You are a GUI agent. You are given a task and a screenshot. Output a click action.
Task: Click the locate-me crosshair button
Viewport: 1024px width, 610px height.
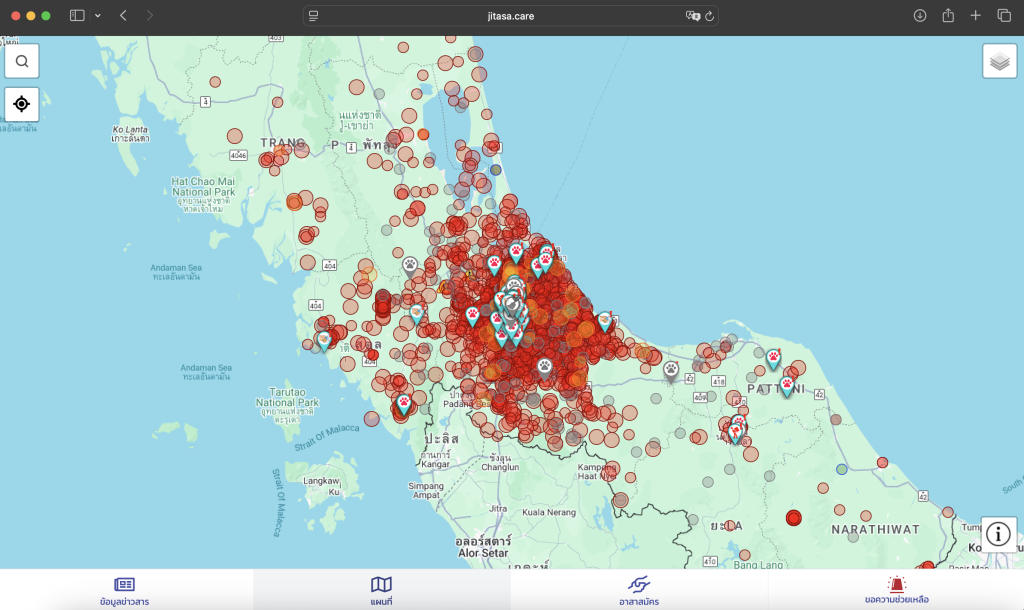[22, 103]
